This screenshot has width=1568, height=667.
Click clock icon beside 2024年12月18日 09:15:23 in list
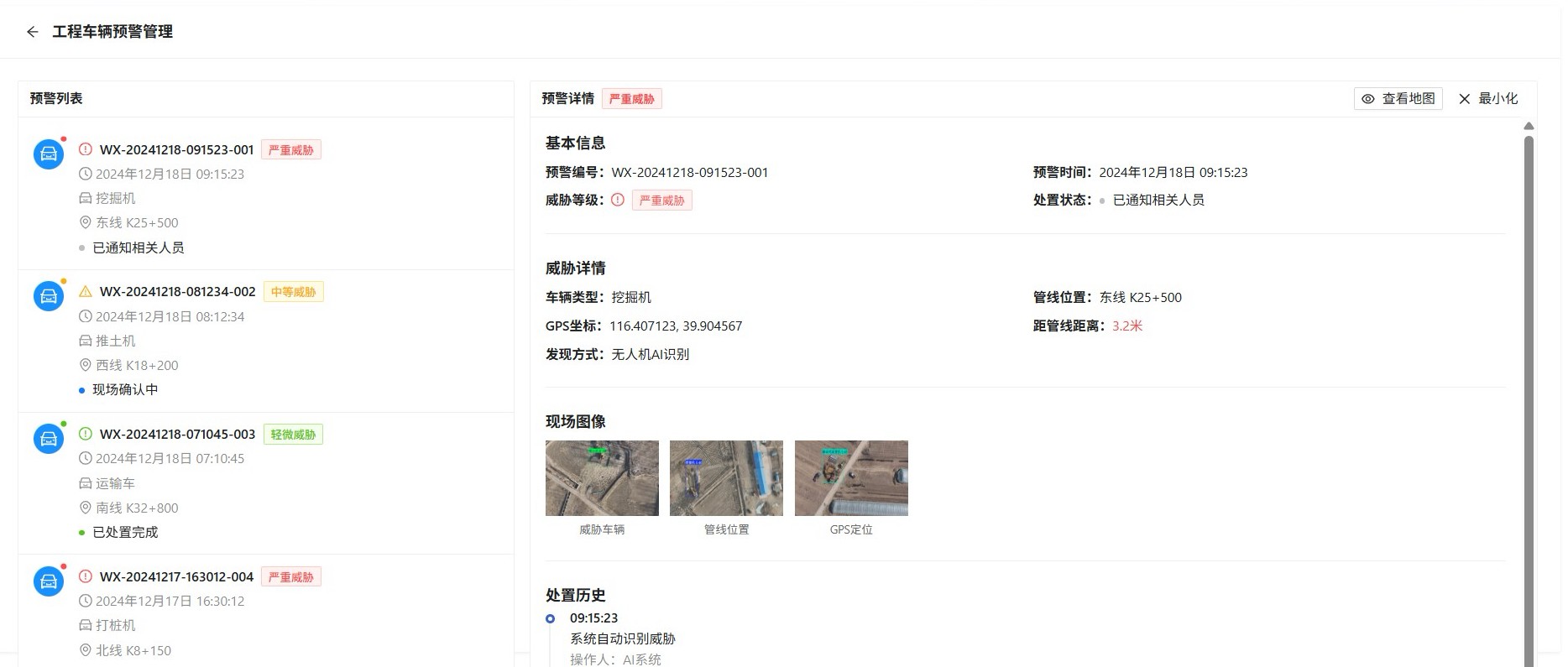[86, 174]
